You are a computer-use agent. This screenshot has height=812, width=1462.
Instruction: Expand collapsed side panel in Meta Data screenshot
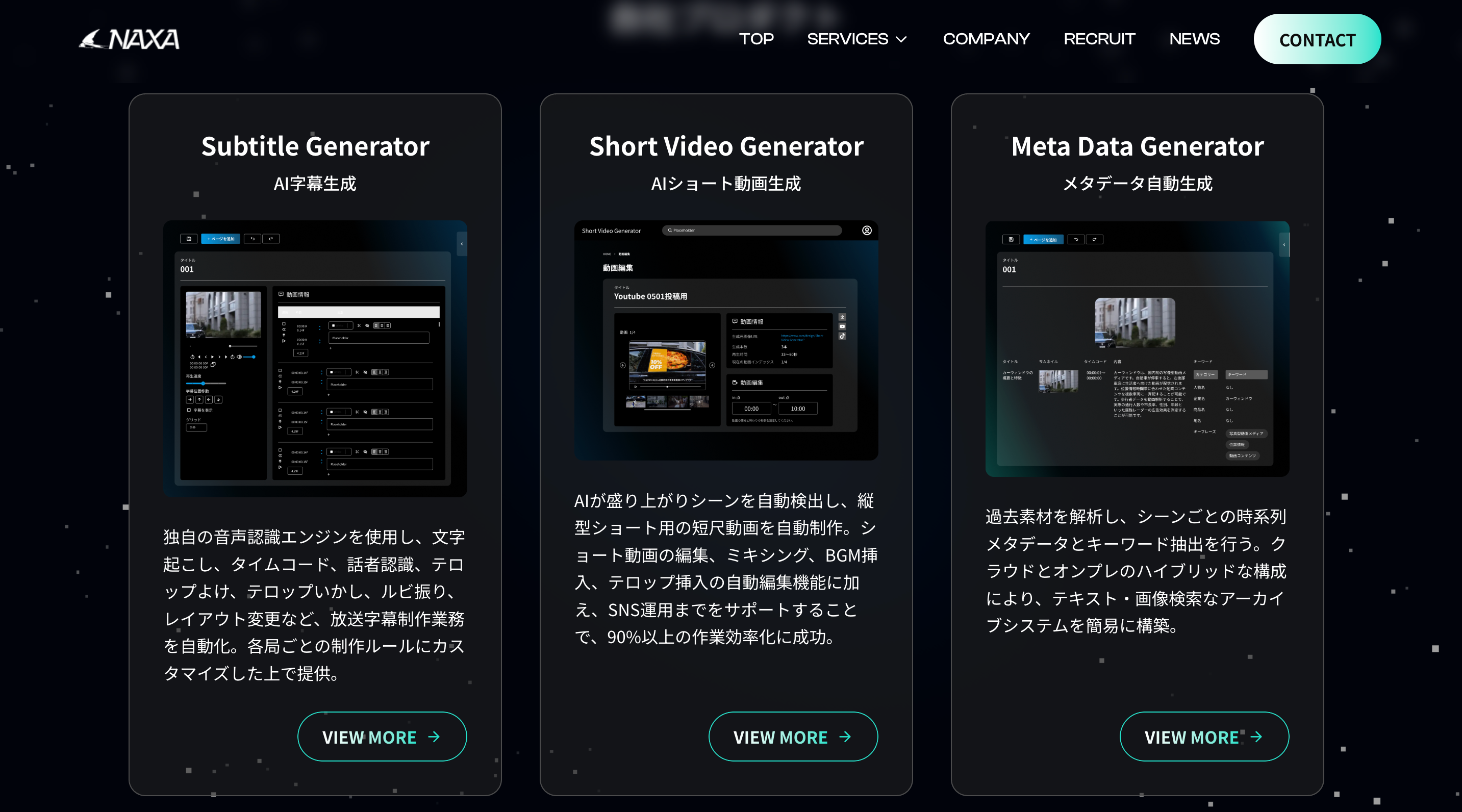click(1284, 244)
